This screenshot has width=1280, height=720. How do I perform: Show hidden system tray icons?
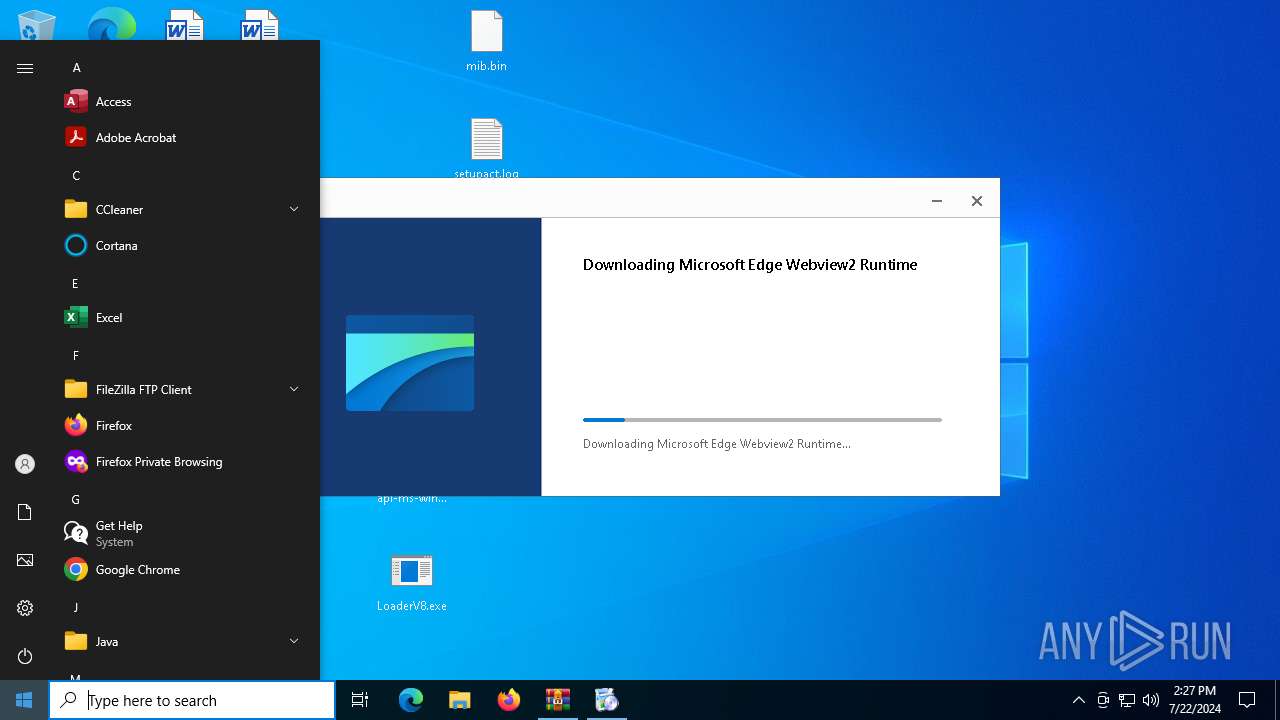(x=1078, y=700)
